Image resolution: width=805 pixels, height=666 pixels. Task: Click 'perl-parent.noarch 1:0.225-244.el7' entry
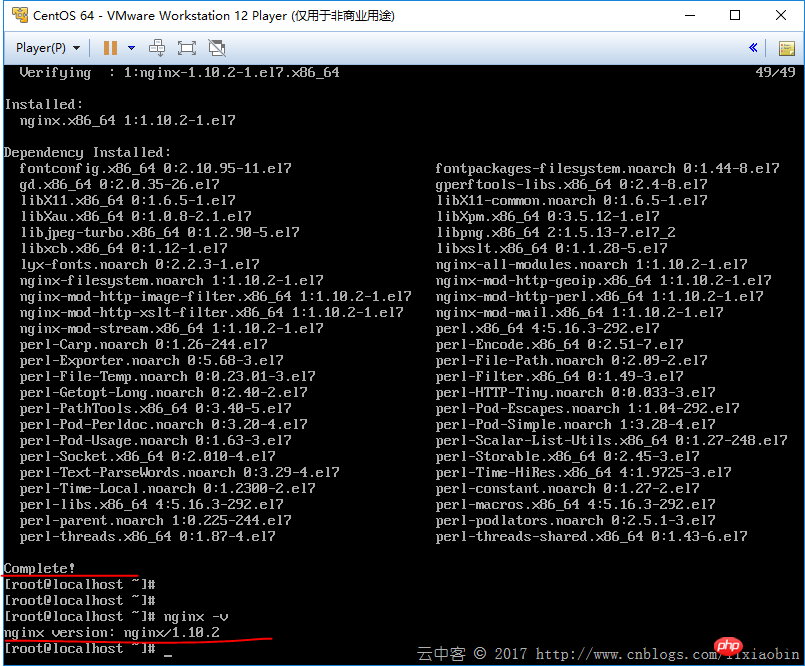click(x=156, y=520)
